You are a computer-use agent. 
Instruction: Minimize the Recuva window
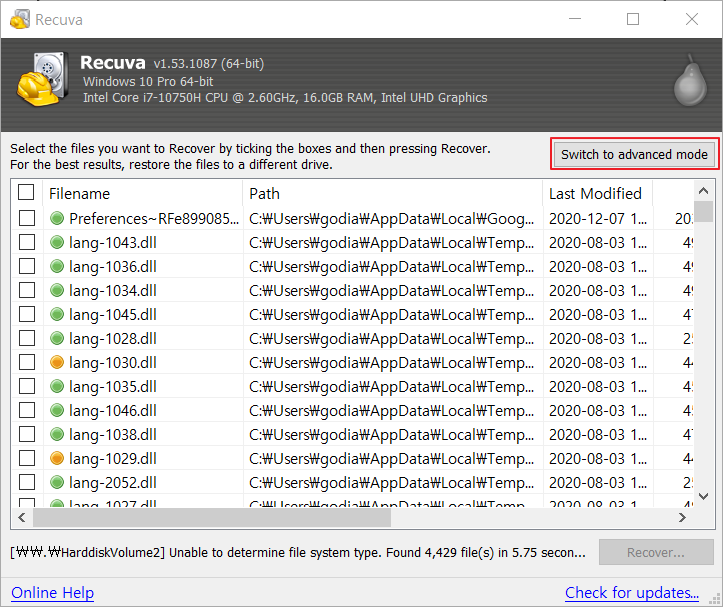click(x=575, y=19)
